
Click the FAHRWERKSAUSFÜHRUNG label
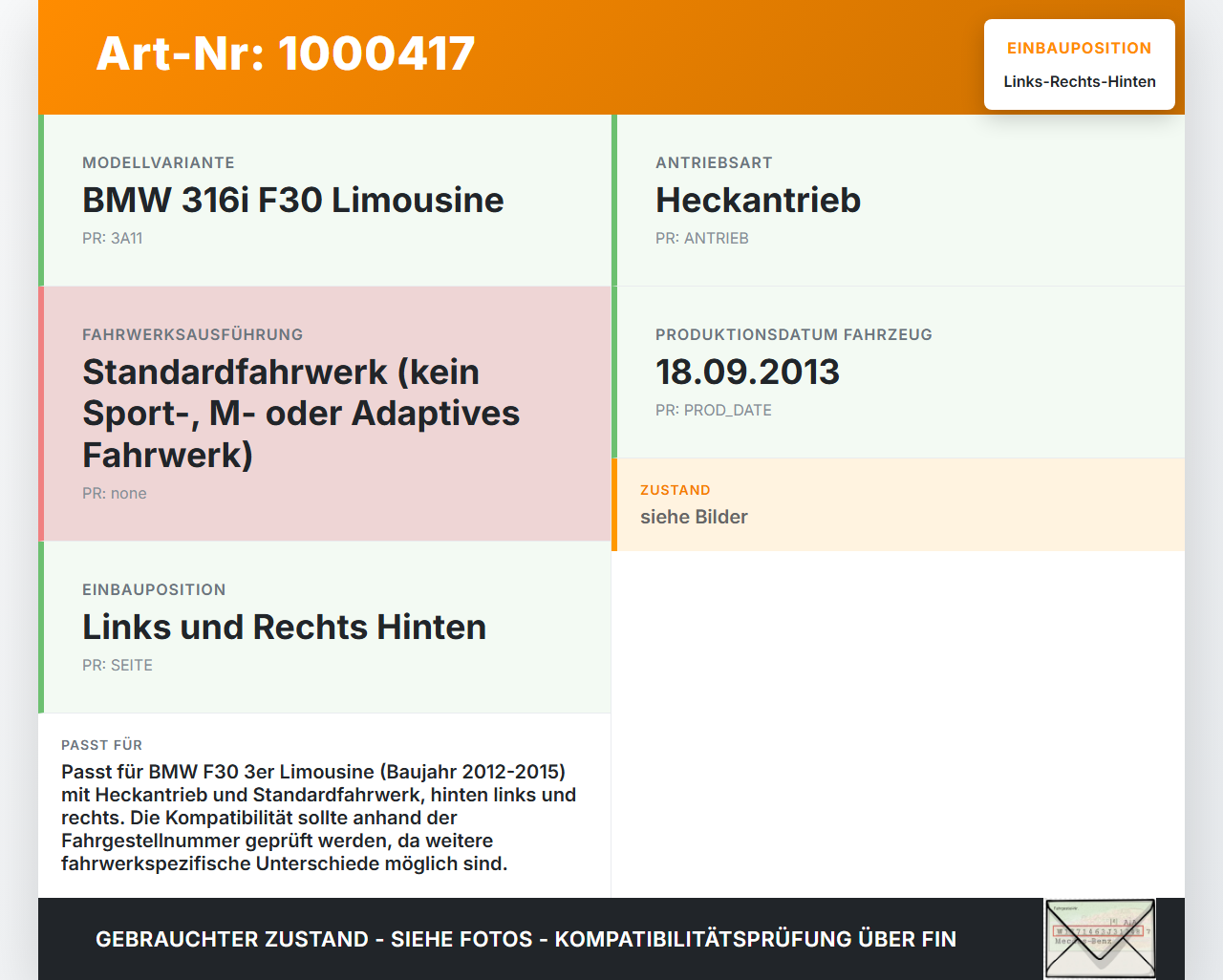click(x=193, y=335)
